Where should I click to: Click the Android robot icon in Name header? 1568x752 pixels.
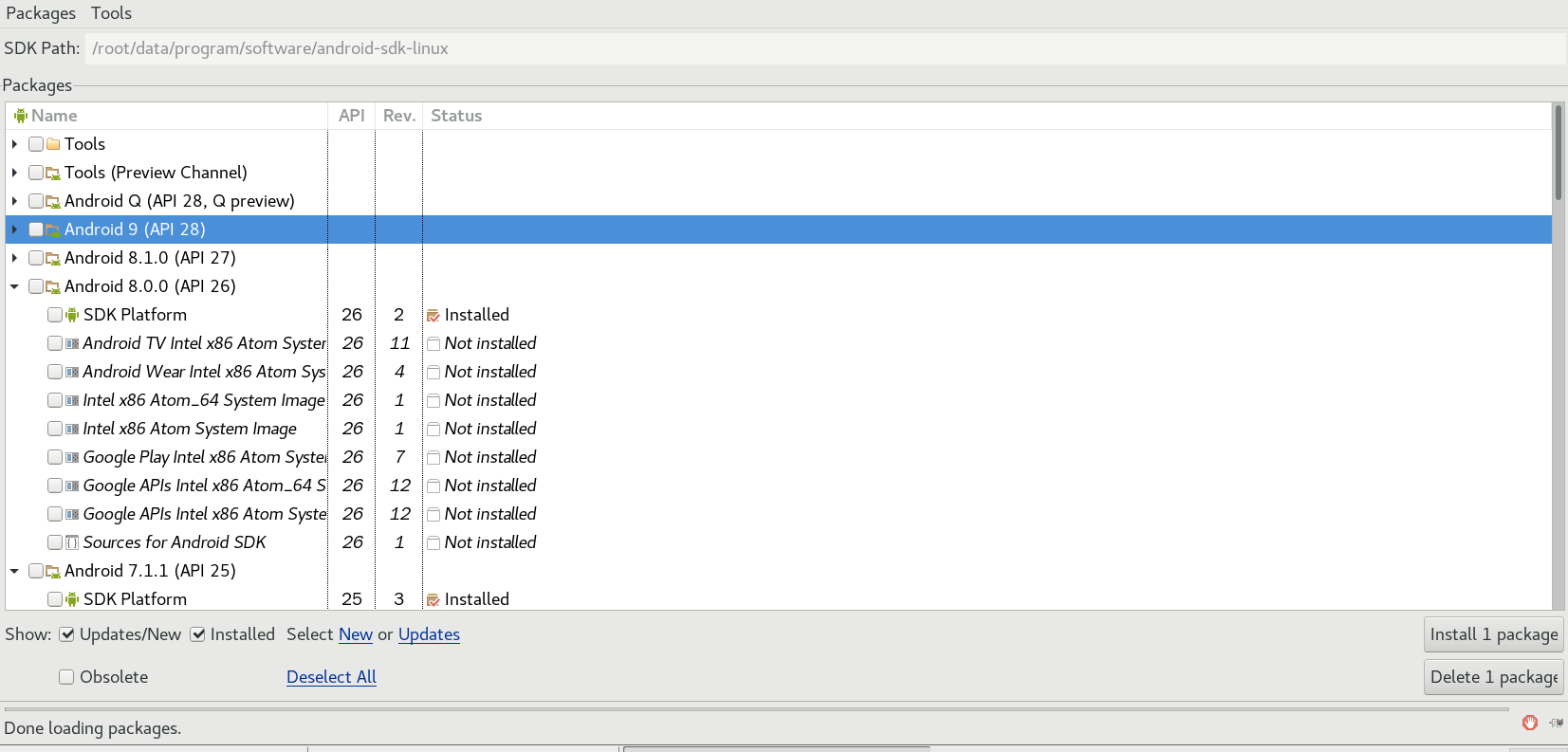20,116
